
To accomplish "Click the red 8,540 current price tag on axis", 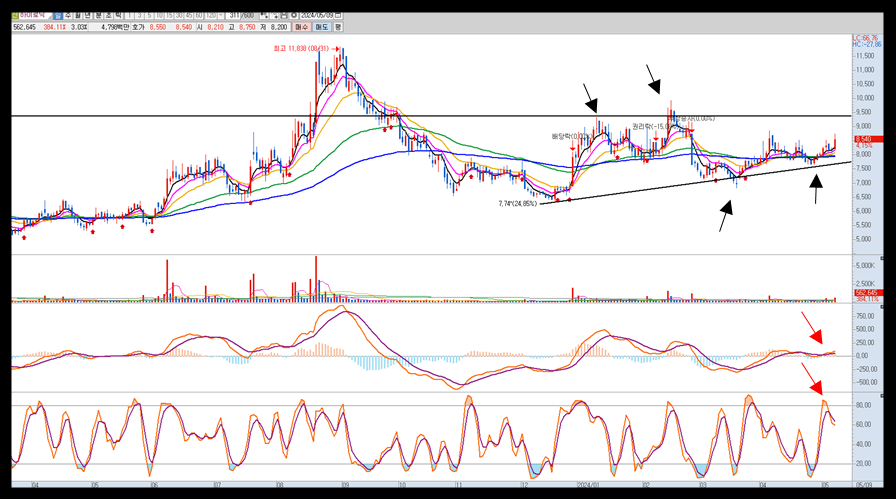I will click(x=869, y=139).
